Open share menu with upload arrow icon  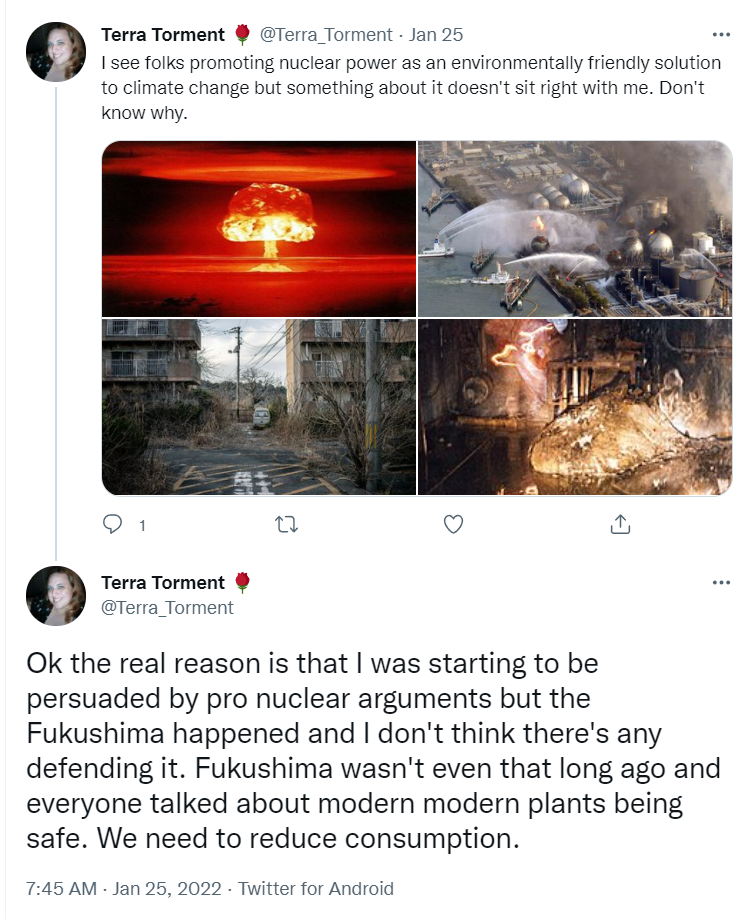[620, 524]
